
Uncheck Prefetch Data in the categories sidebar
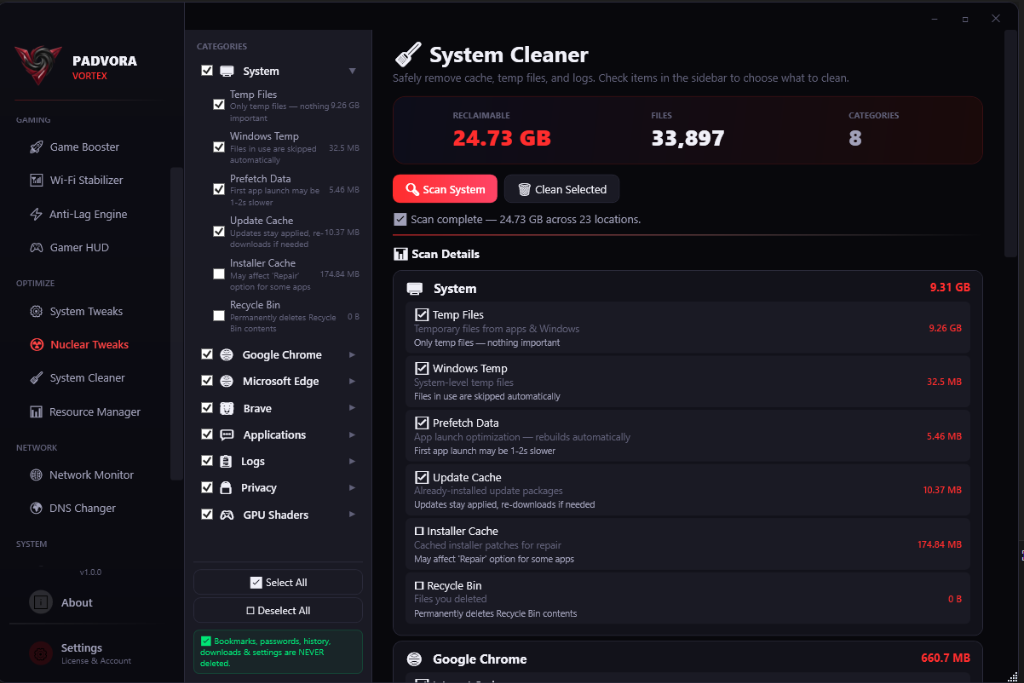[x=219, y=189]
